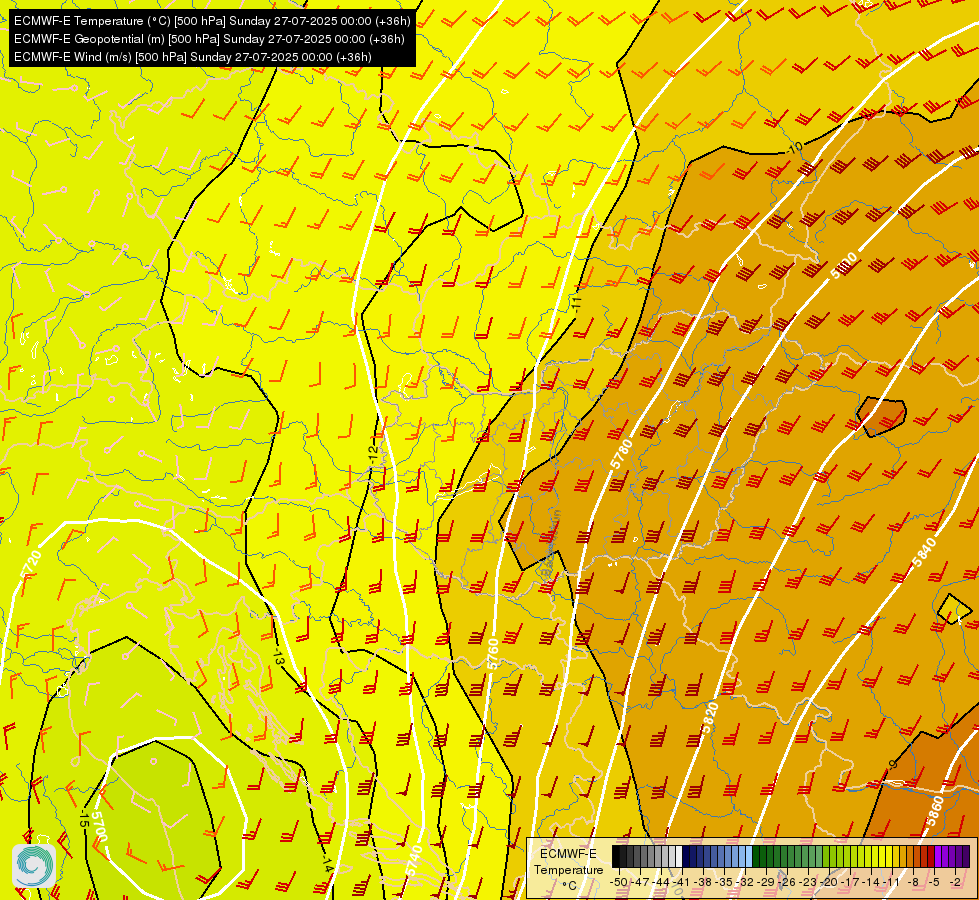Click the 5760 geopotential contour label
The width and height of the screenshot is (979, 900).
click(x=493, y=654)
